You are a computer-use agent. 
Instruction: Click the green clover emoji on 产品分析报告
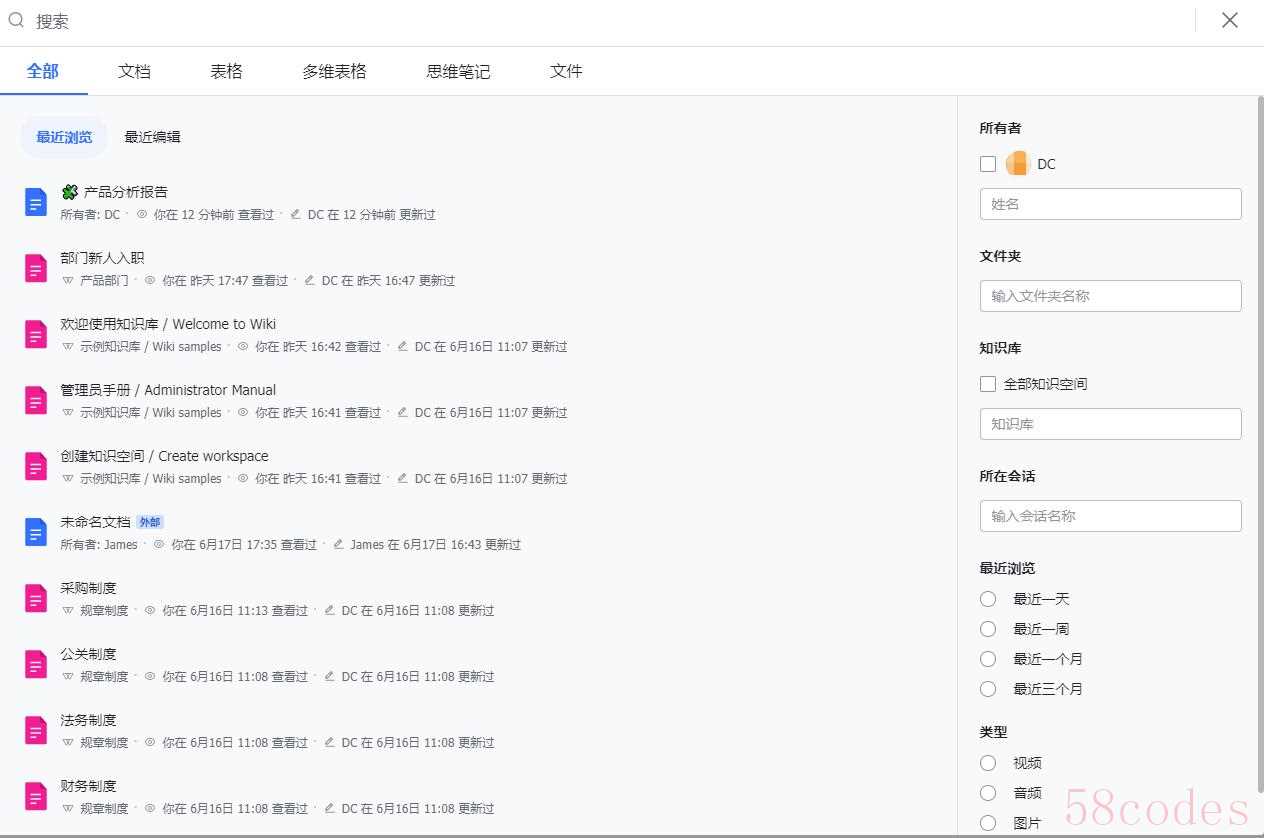point(69,192)
